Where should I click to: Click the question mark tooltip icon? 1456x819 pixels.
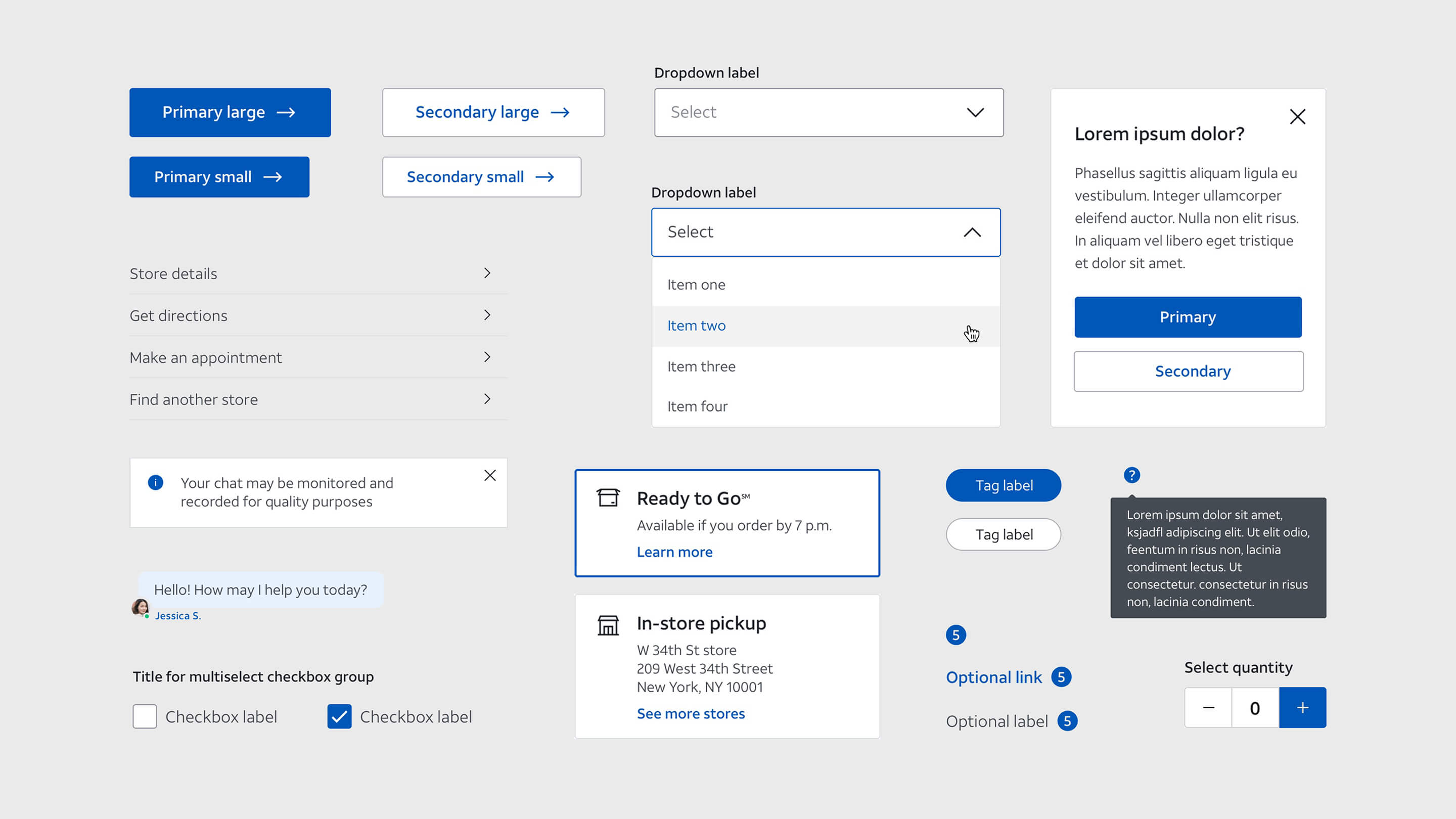point(1131,475)
